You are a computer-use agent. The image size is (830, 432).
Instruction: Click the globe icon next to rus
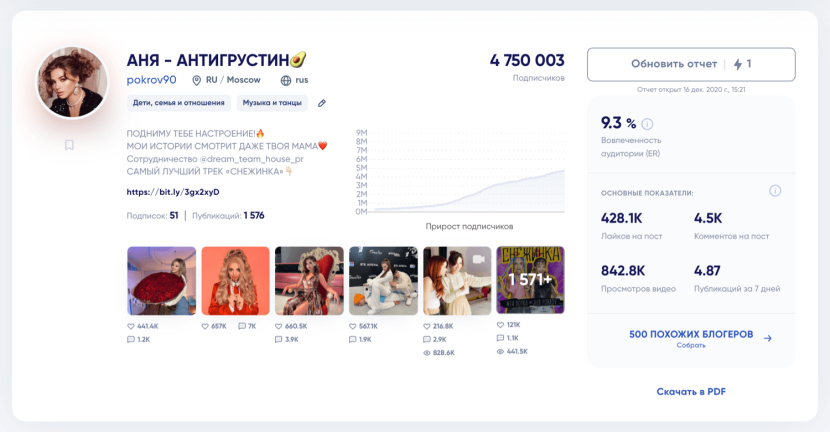pyautogui.click(x=285, y=80)
